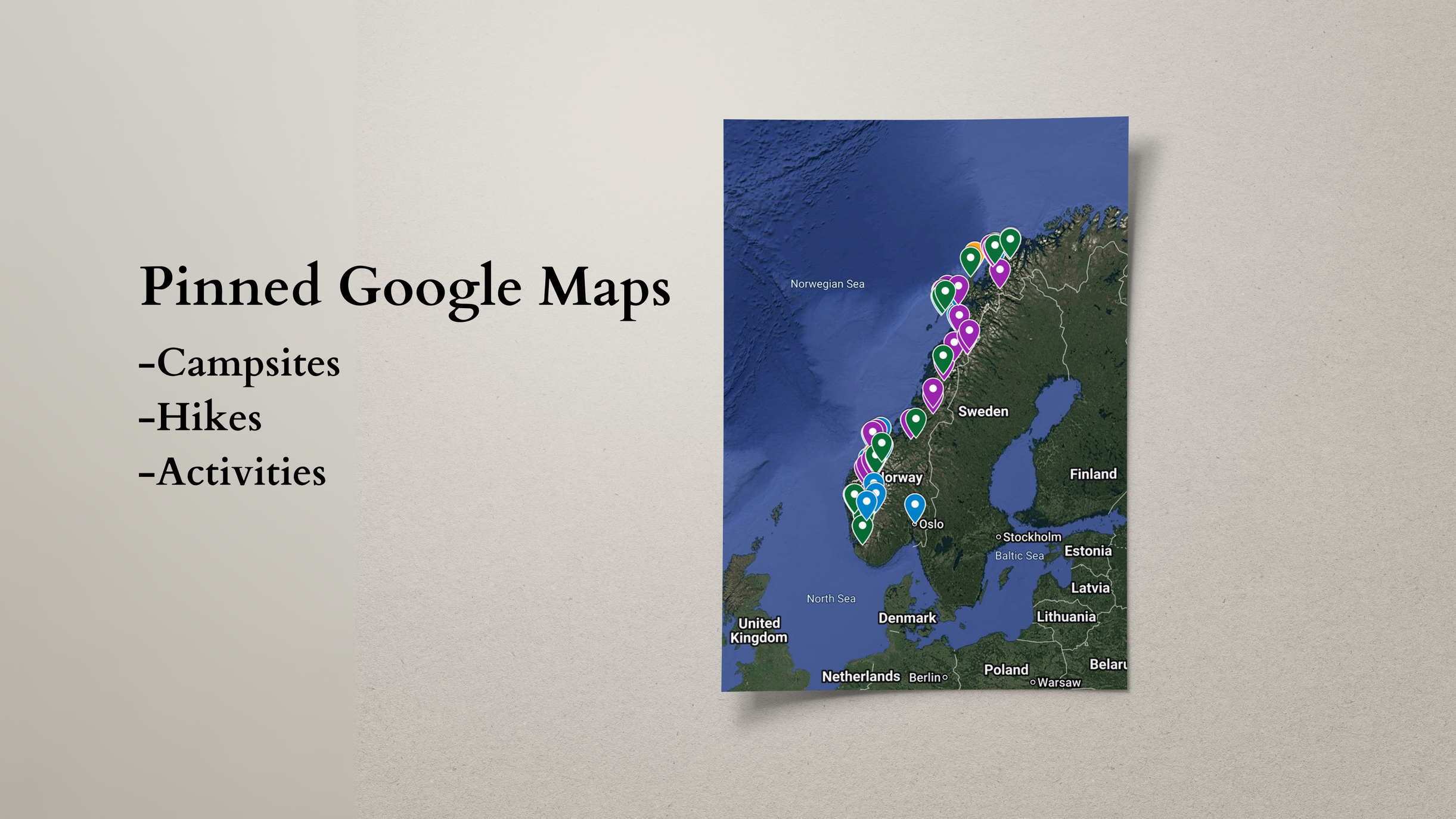Click the Berlin city dot marker
The width and height of the screenshot is (1456, 819).
[945, 677]
